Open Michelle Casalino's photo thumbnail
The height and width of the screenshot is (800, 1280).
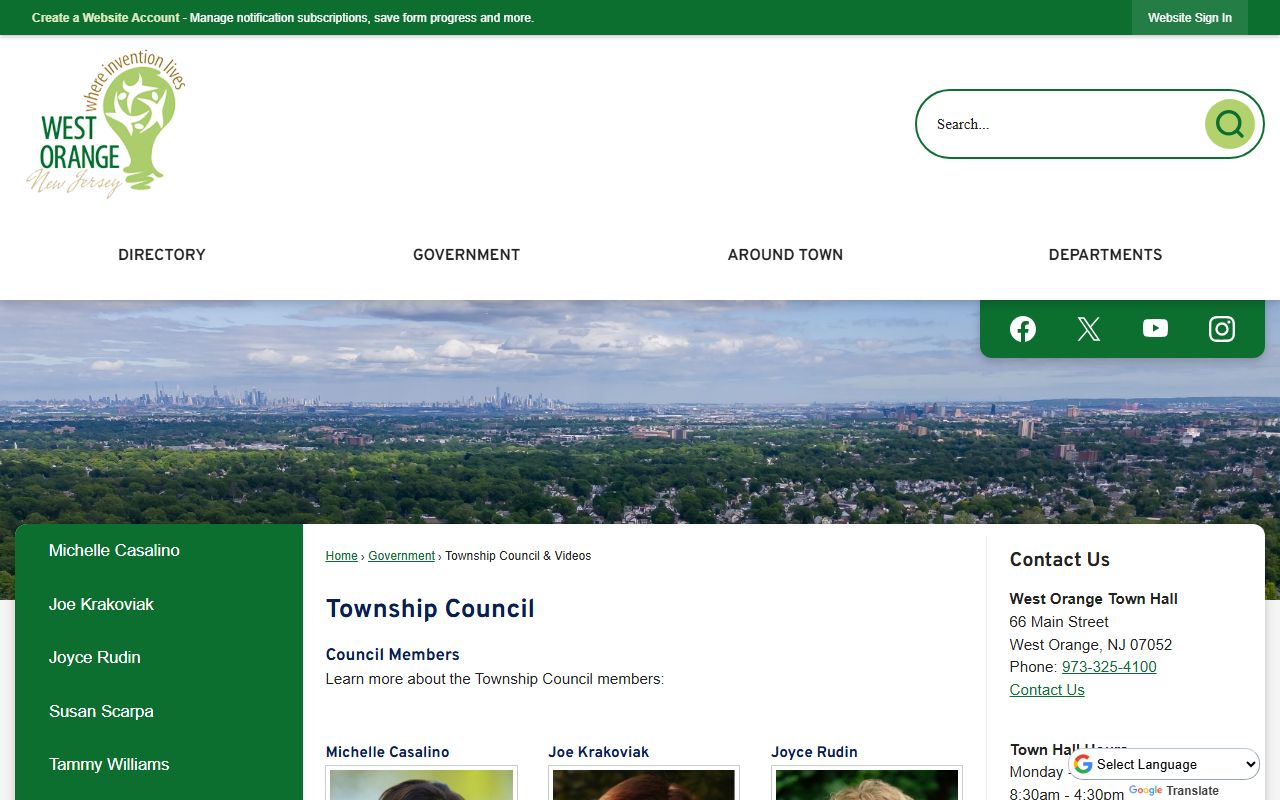(421, 784)
